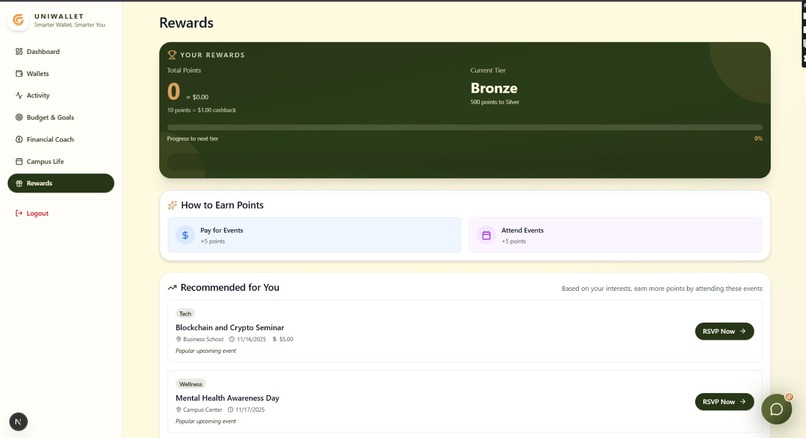Click the trophy icon beside Your Rewards
The image size is (806, 438).
[172, 54]
